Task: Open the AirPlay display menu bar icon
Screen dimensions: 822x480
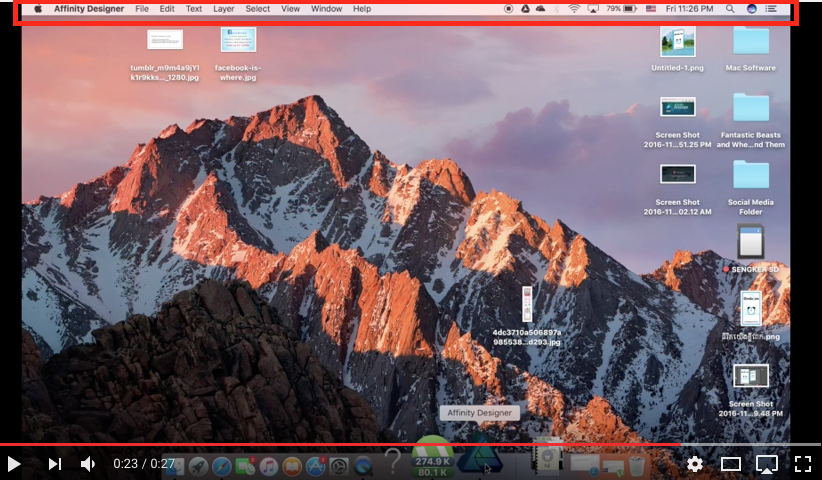Action: click(593, 9)
